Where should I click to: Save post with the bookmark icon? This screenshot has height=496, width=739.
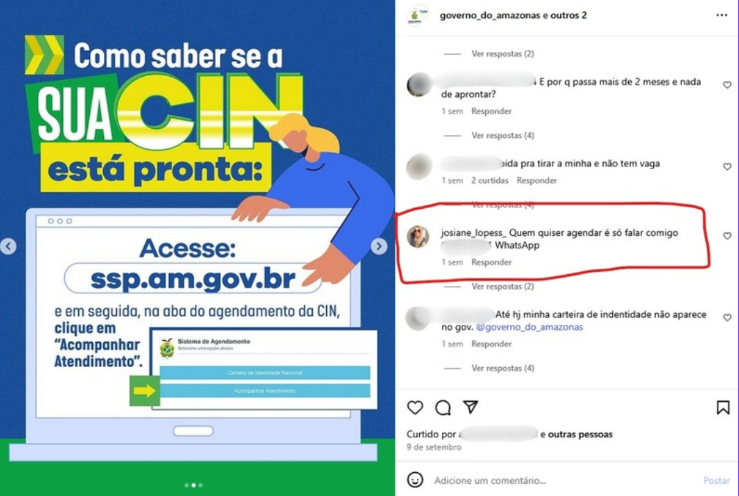[x=723, y=407]
